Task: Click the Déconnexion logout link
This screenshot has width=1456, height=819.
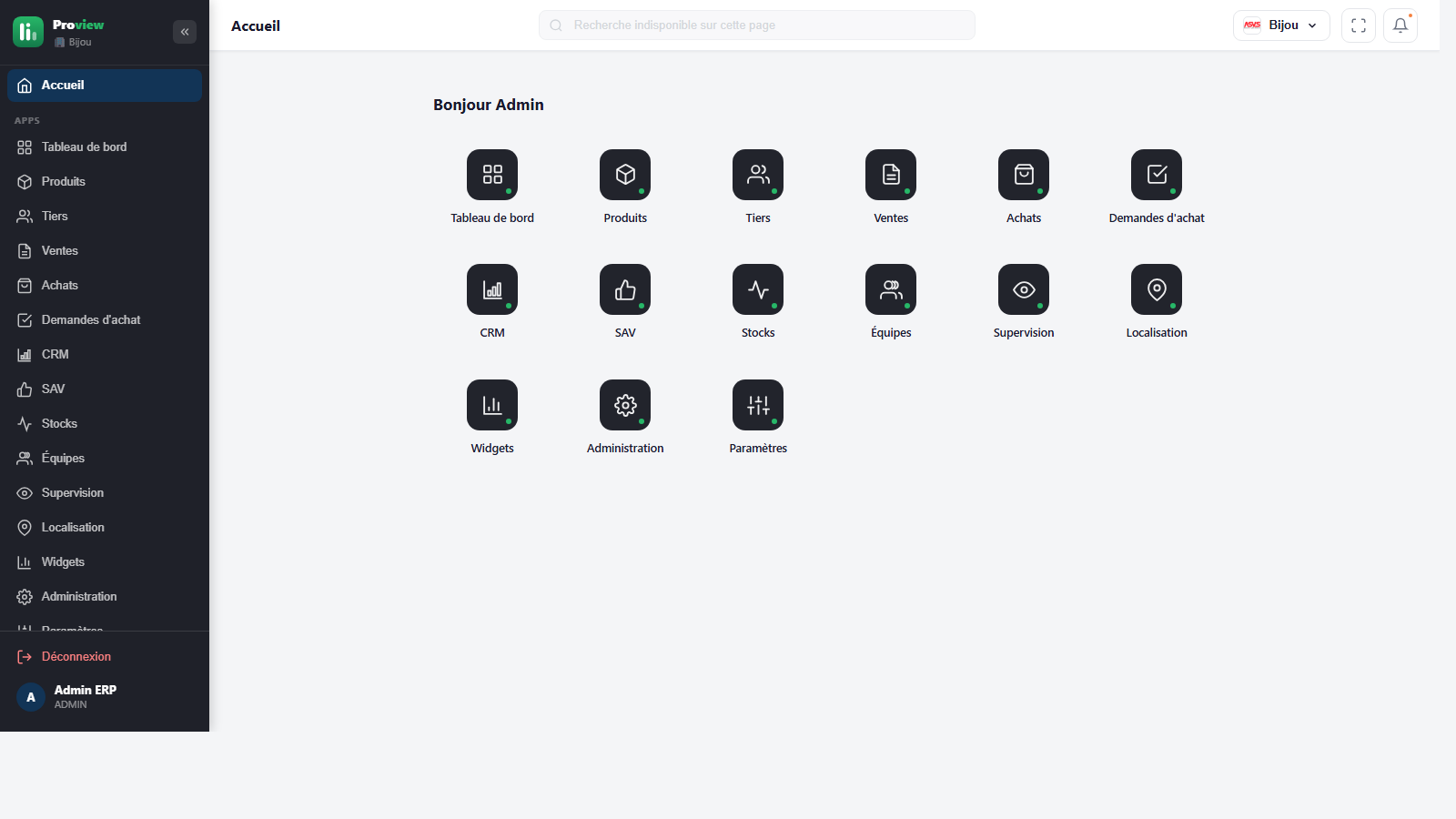Action: [x=105, y=657]
